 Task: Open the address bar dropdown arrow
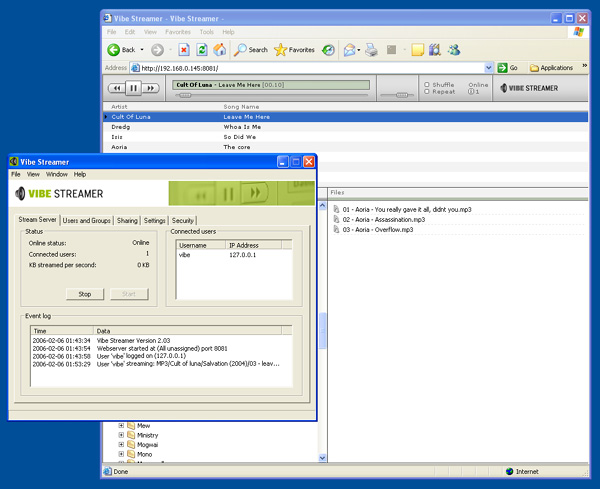pos(489,68)
